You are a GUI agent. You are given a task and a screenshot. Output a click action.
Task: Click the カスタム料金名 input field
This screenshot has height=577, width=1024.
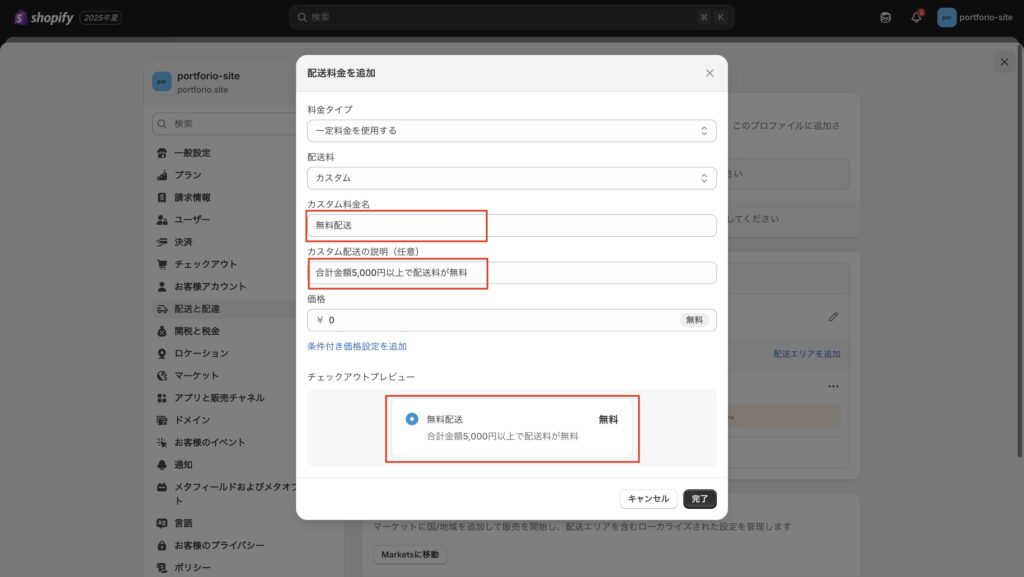pos(511,225)
